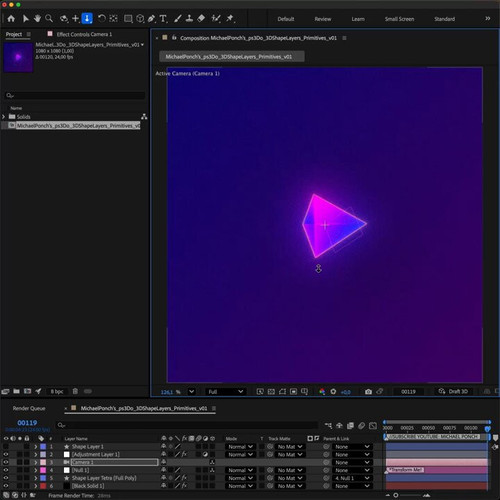500x500 pixels.
Task: Select the Pan Behind anchor point tool
Action: click(x=113, y=19)
